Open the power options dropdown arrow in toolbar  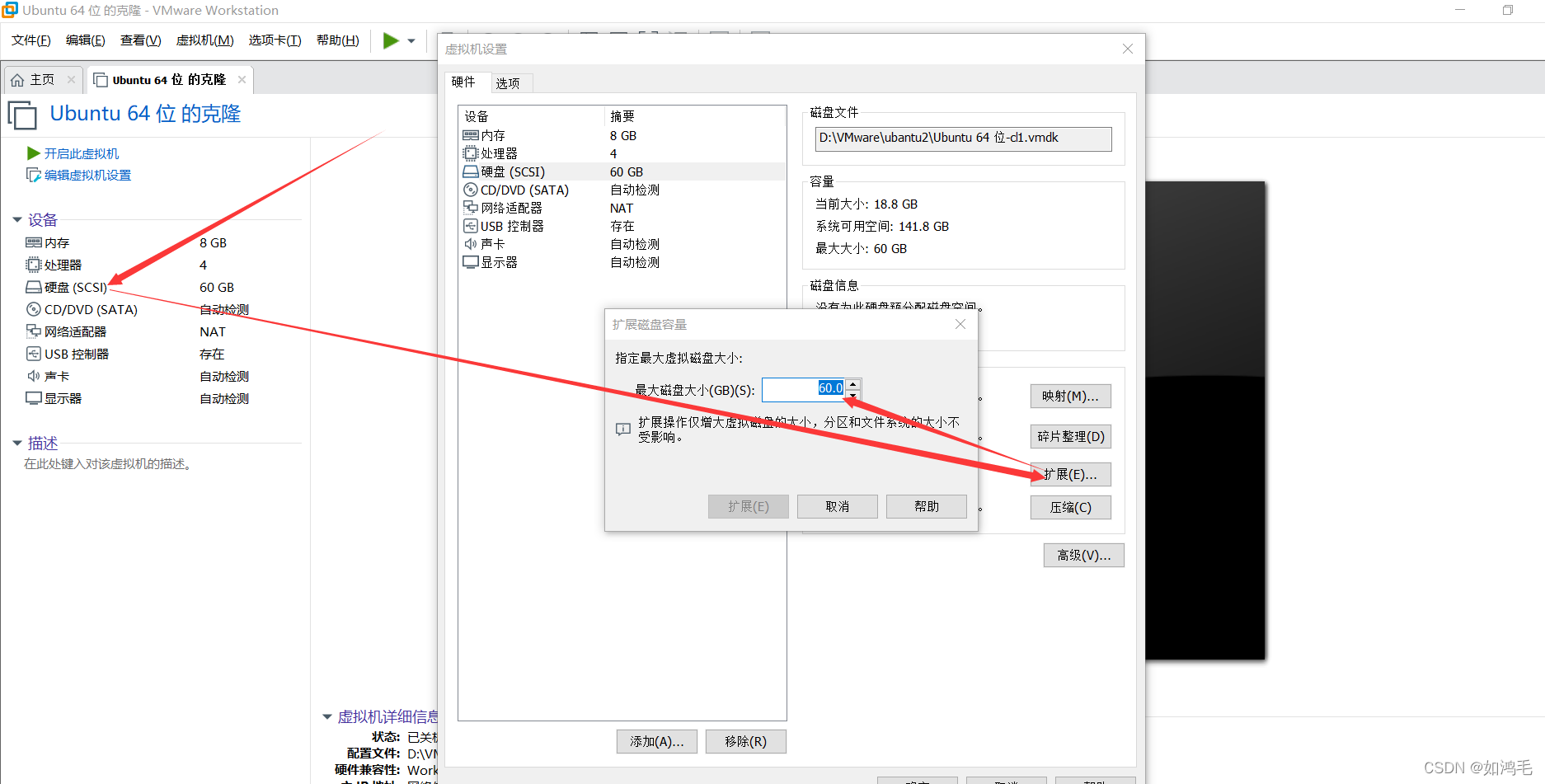[411, 41]
